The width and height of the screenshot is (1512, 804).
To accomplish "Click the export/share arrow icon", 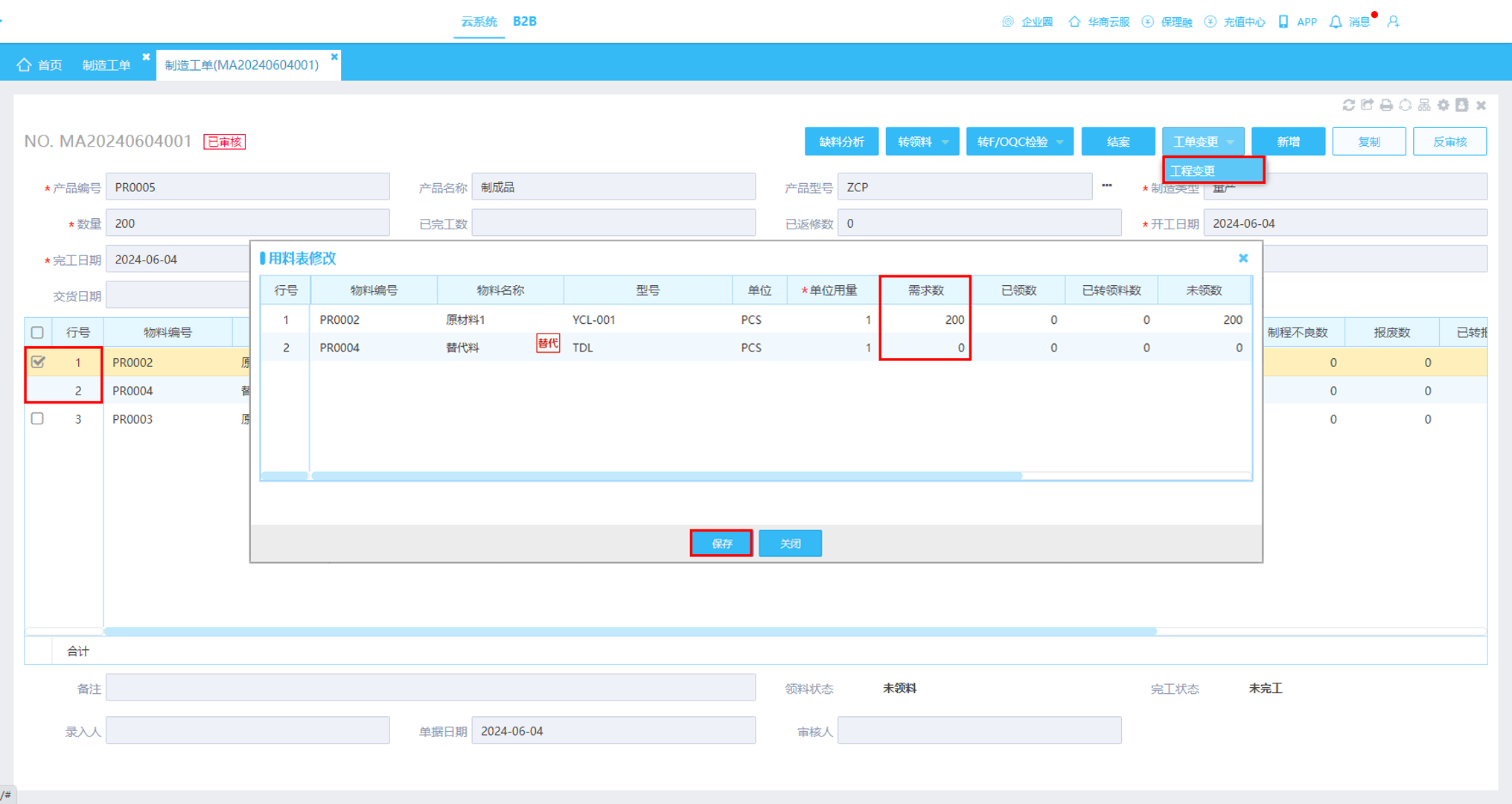I will pyautogui.click(x=1368, y=105).
